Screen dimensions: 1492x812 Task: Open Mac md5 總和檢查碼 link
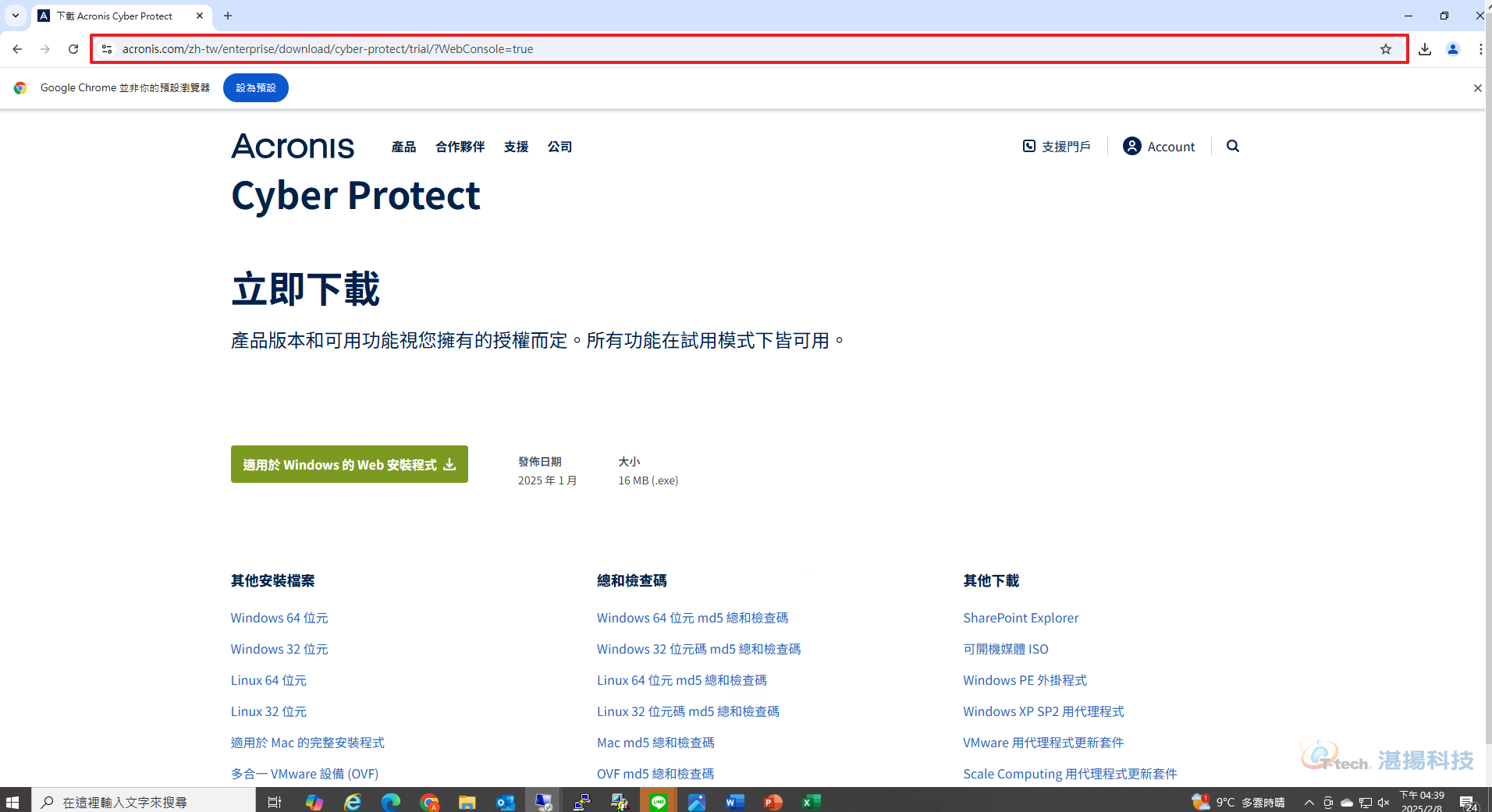coord(655,743)
